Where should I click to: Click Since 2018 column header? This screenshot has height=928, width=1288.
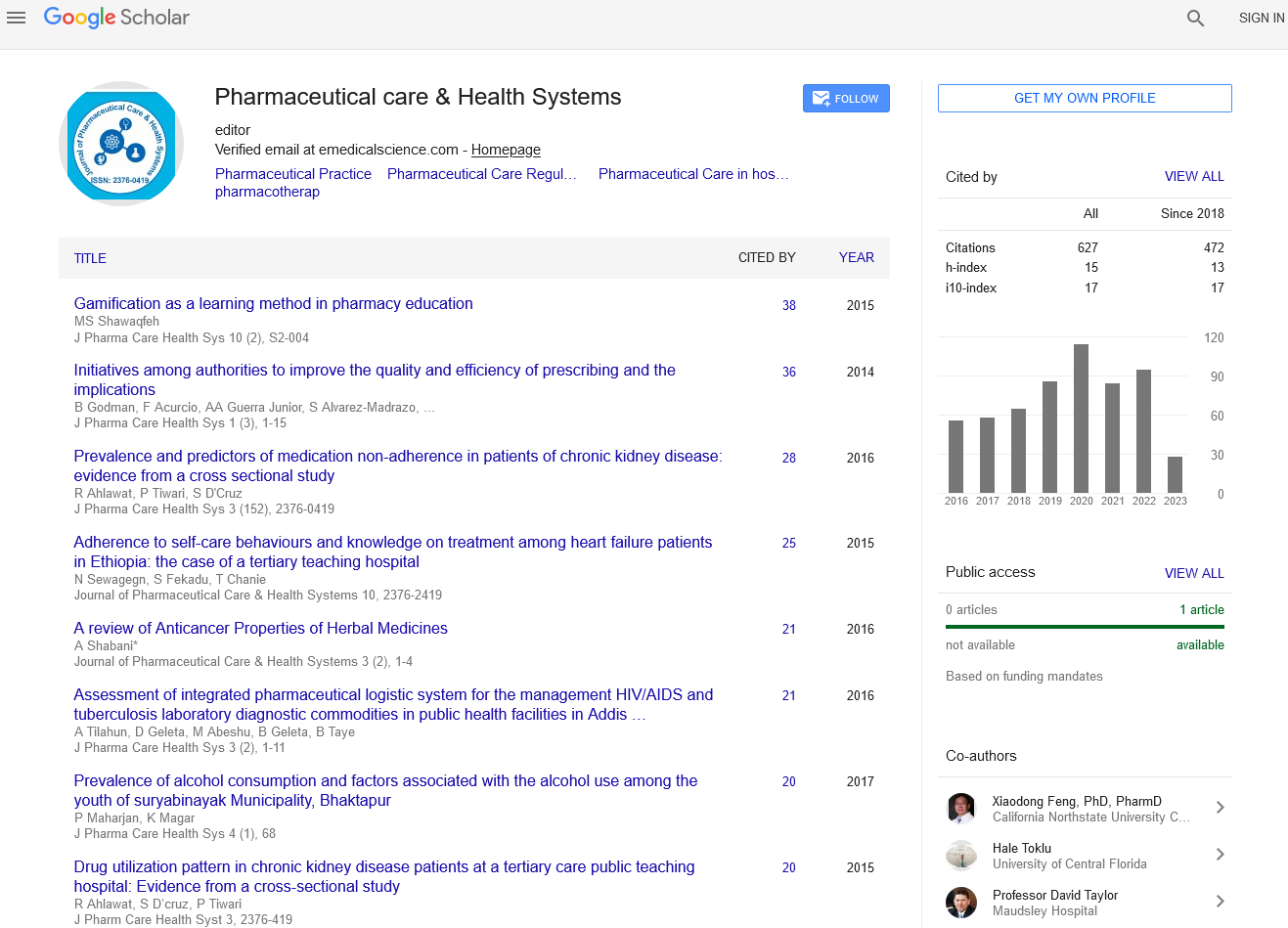[1192, 213]
